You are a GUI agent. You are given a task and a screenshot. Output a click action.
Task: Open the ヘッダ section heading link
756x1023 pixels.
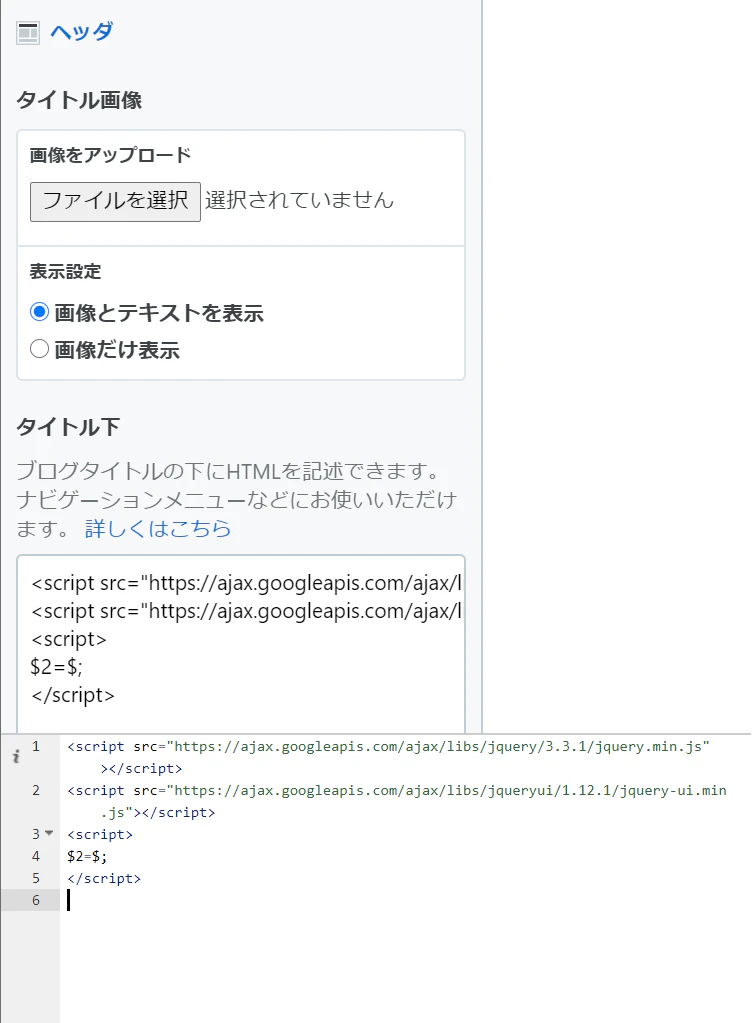[82, 31]
